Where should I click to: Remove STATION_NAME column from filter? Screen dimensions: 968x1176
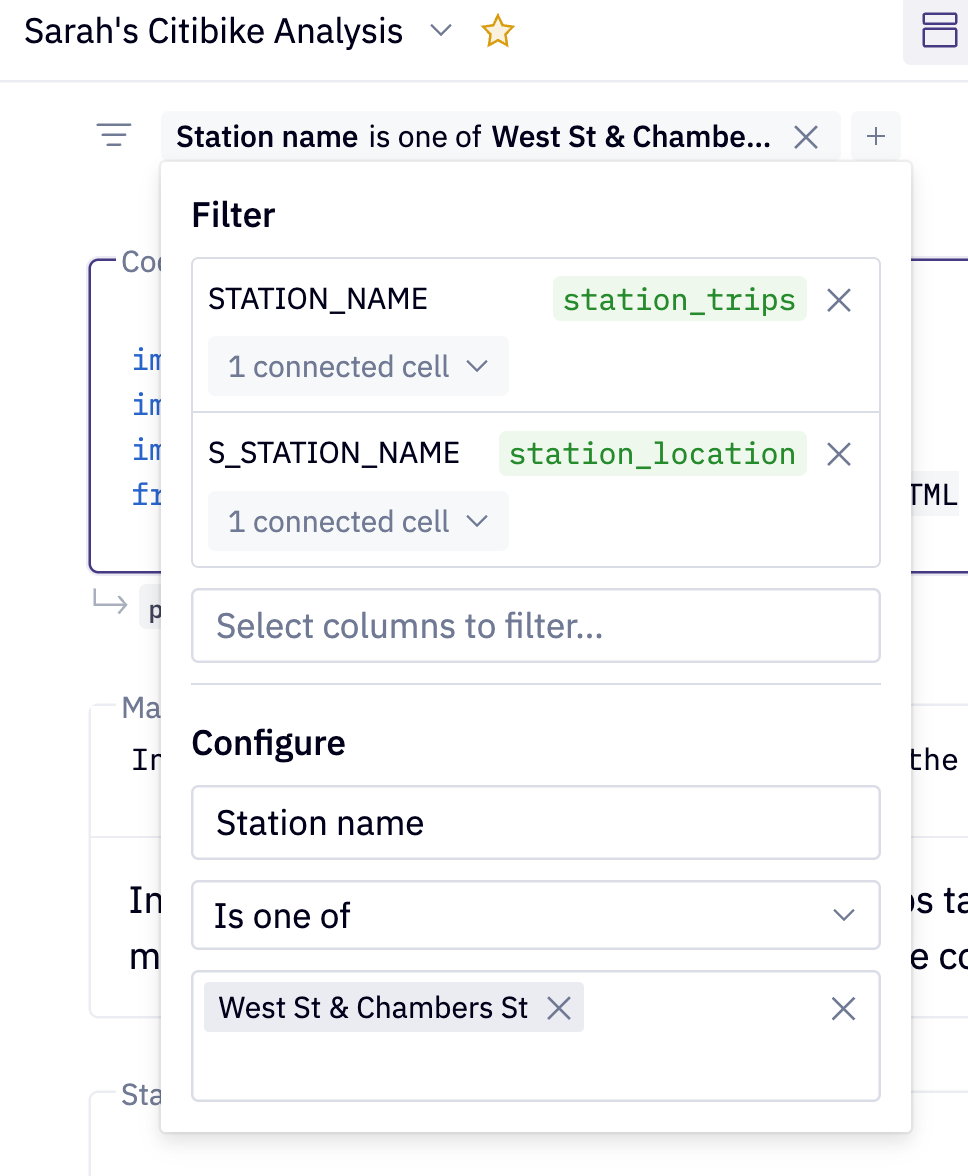[x=839, y=300]
